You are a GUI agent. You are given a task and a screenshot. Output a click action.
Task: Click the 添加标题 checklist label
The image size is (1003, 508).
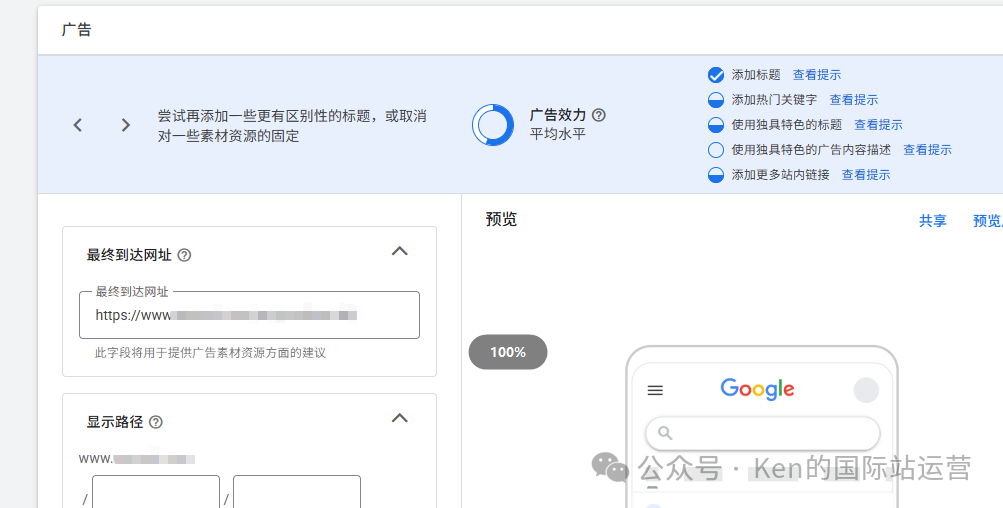coord(756,75)
